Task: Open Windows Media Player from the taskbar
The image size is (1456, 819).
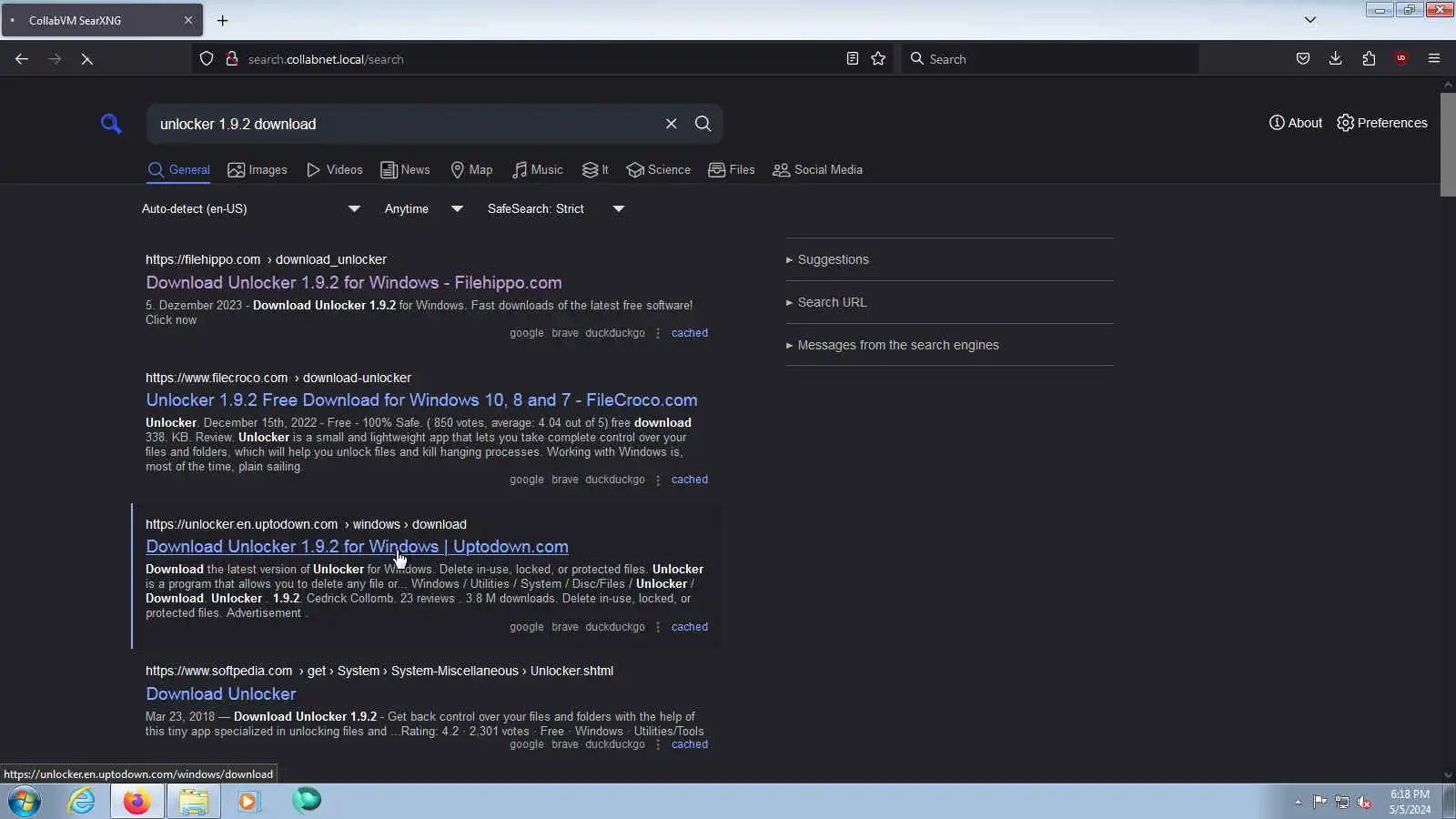Action: [x=248, y=802]
